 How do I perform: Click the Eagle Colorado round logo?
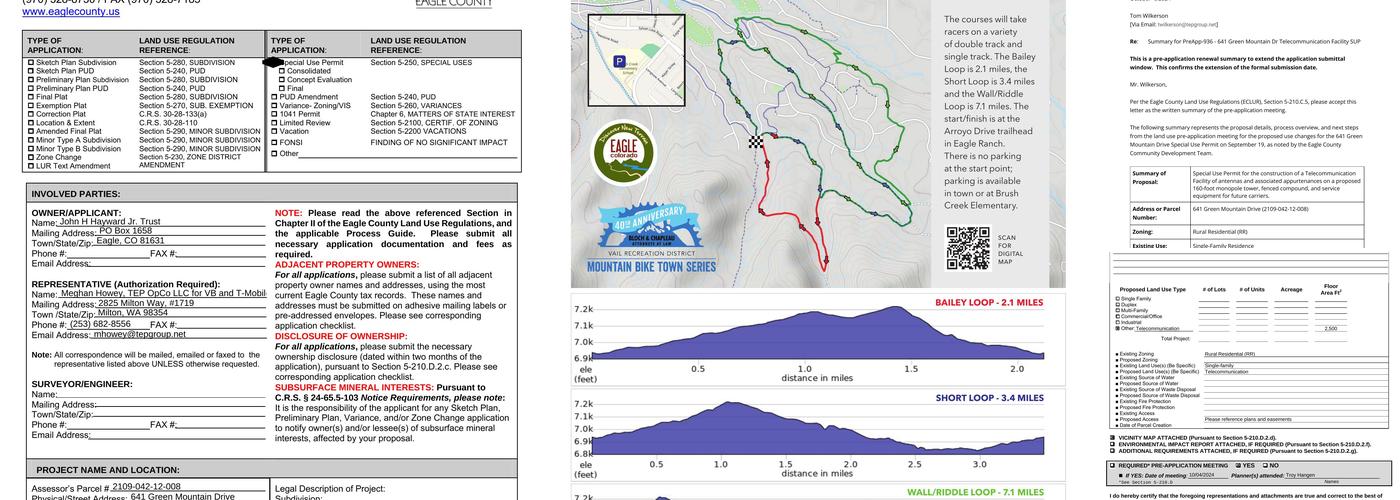[x=623, y=154]
